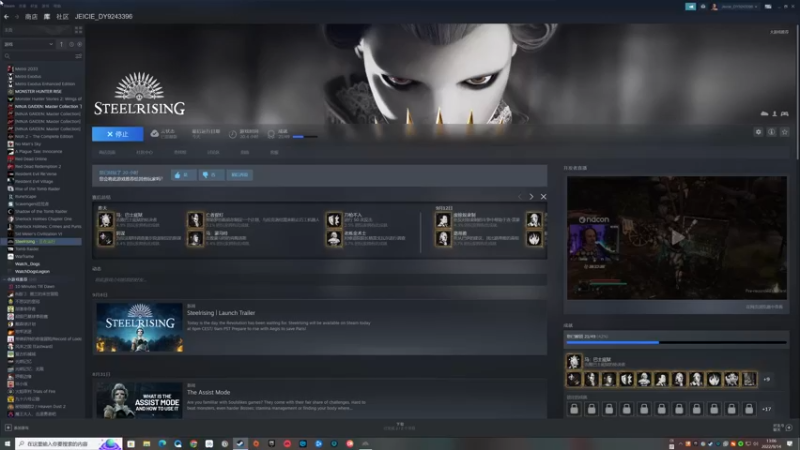
Task: Open the Steelrising Launch Trailer news thumbnail
Action: click(x=139, y=327)
